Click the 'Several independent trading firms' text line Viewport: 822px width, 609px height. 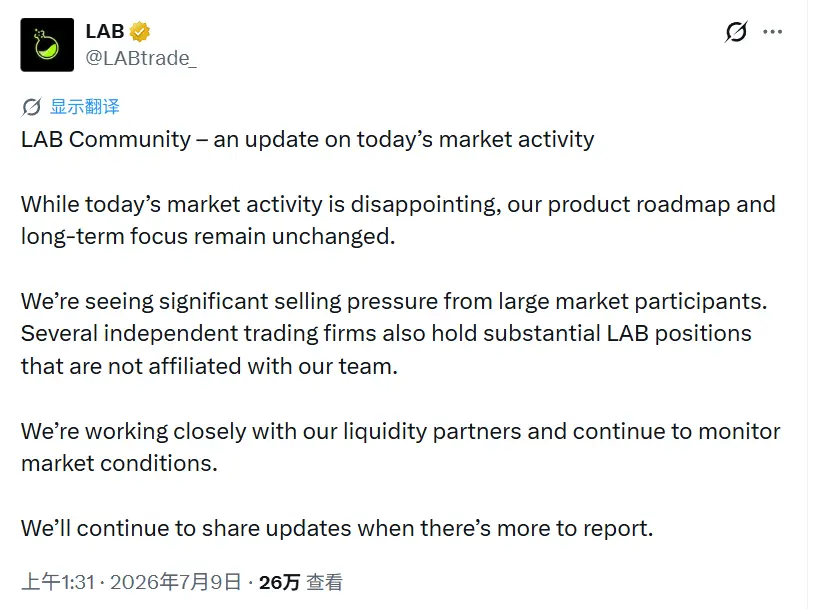pyautogui.click(x=386, y=334)
